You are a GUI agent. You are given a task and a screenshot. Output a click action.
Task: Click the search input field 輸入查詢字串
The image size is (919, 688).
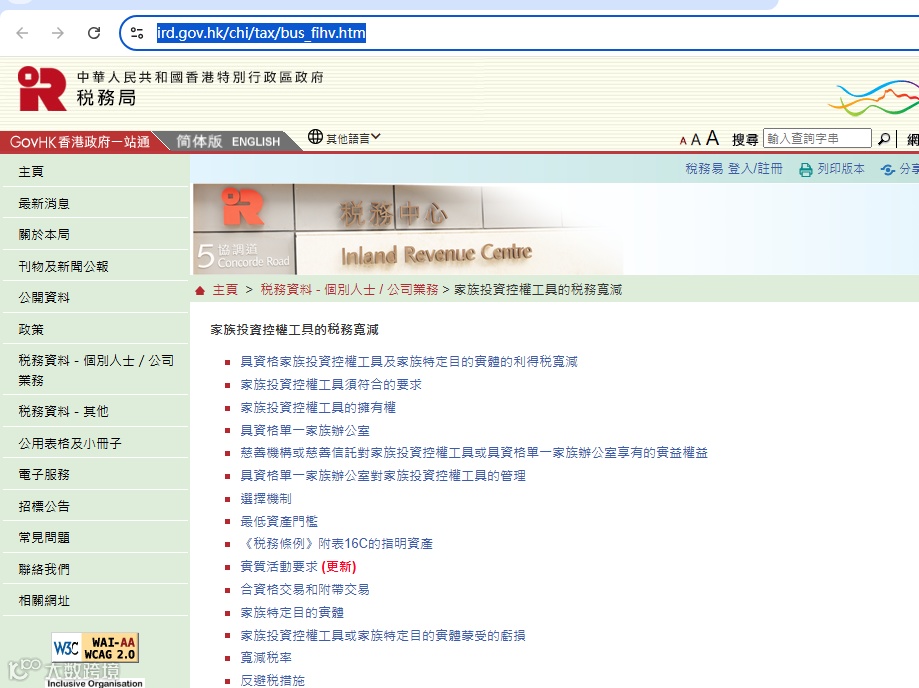click(816, 138)
